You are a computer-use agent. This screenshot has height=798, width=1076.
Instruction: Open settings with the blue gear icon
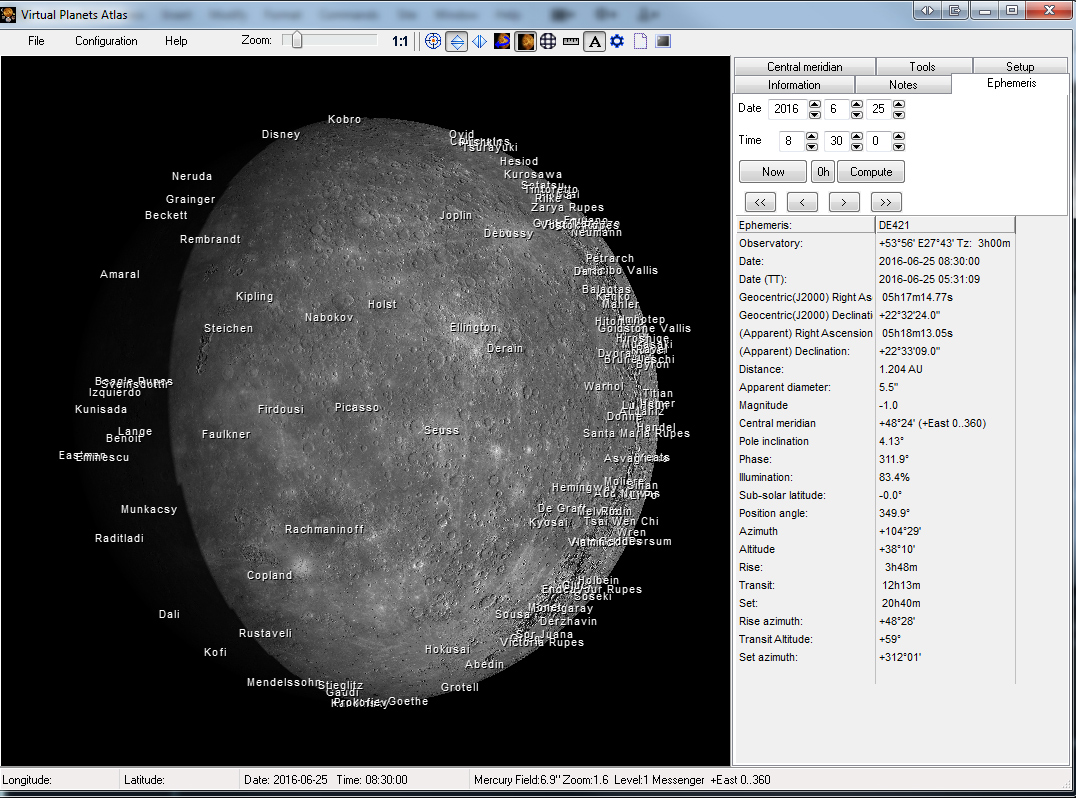(x=617, y=41)
